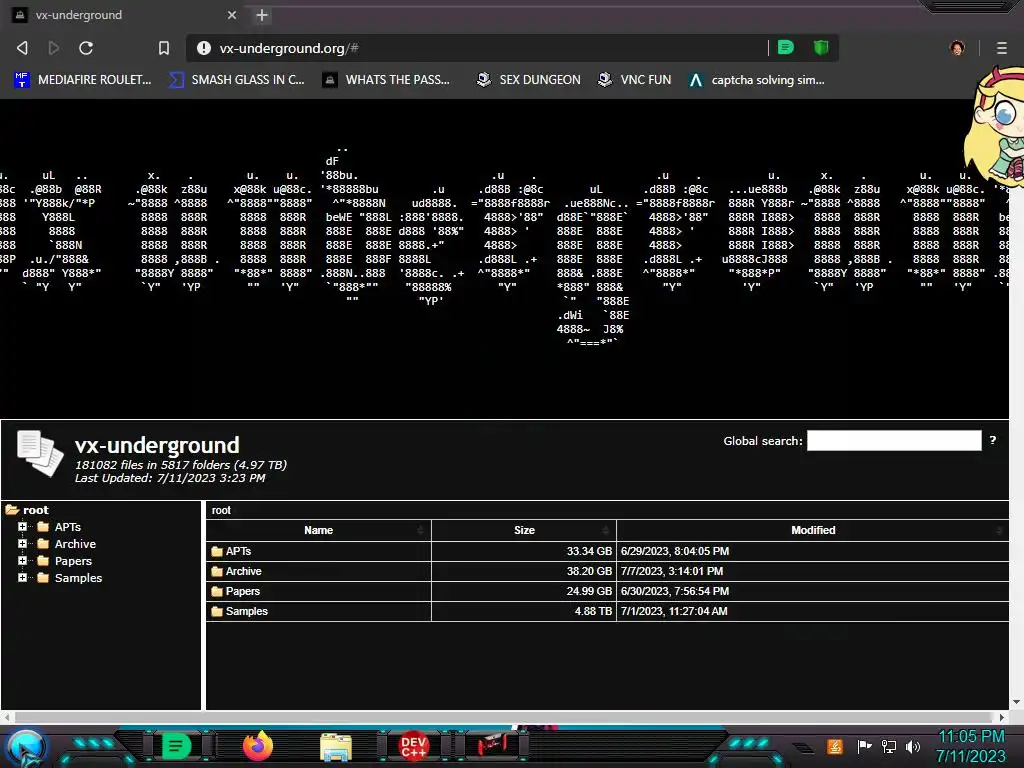The height and width of the screenshot is (768, 1024).
Task: Click the vx-underground documents logo icon
Action: [40, 453]
